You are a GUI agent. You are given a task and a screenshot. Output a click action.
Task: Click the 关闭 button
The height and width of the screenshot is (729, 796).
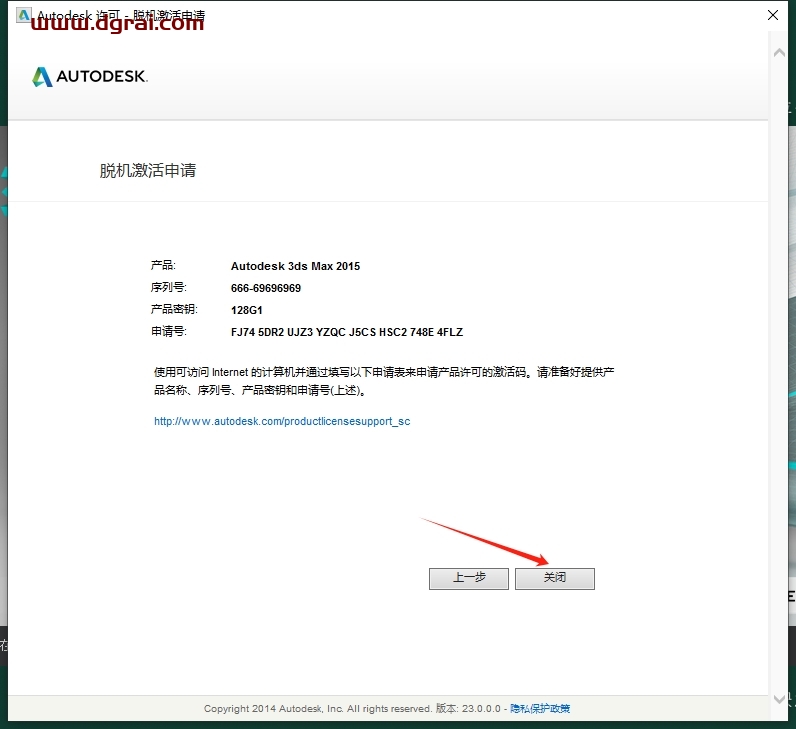pos(554,578)
